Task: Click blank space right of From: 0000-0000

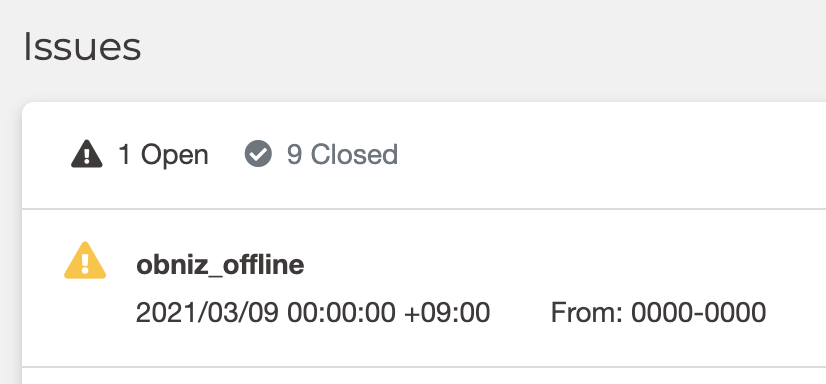Action: point(795,312)
